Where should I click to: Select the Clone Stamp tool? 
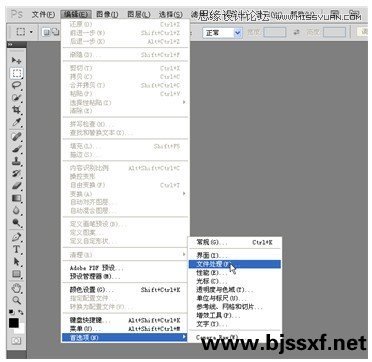16,162
